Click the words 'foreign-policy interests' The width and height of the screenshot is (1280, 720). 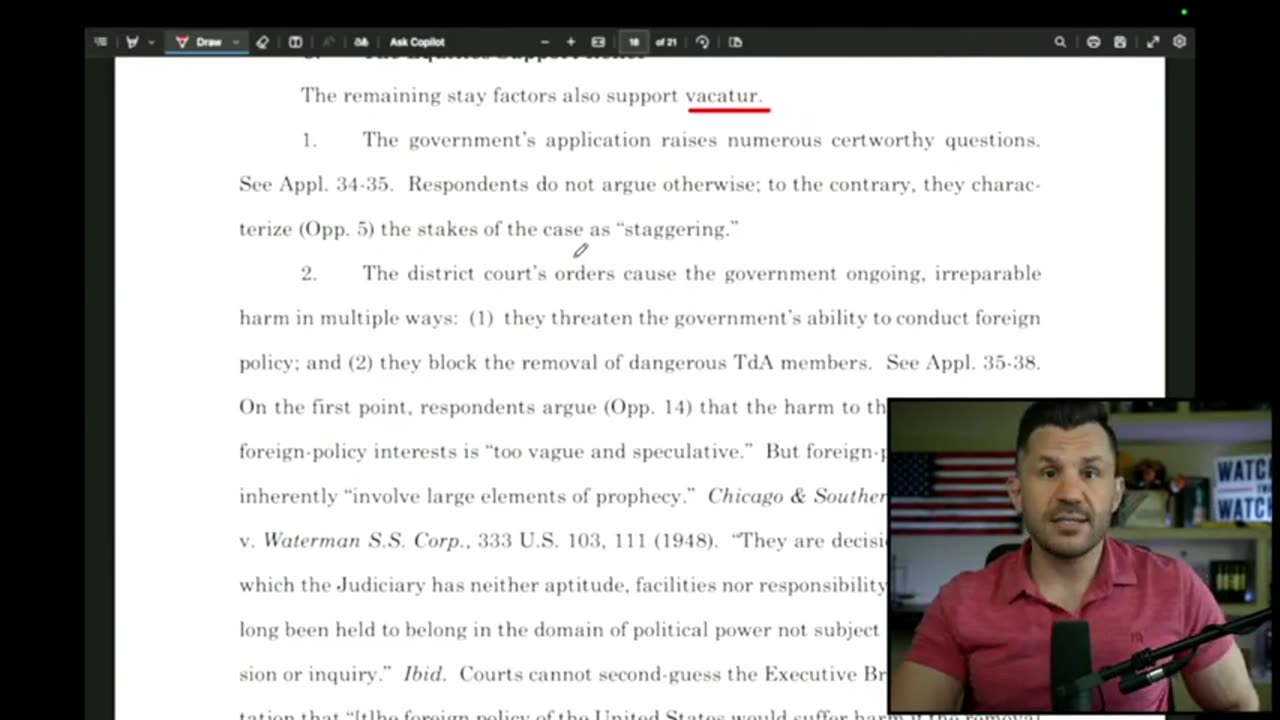coord(350,451)
